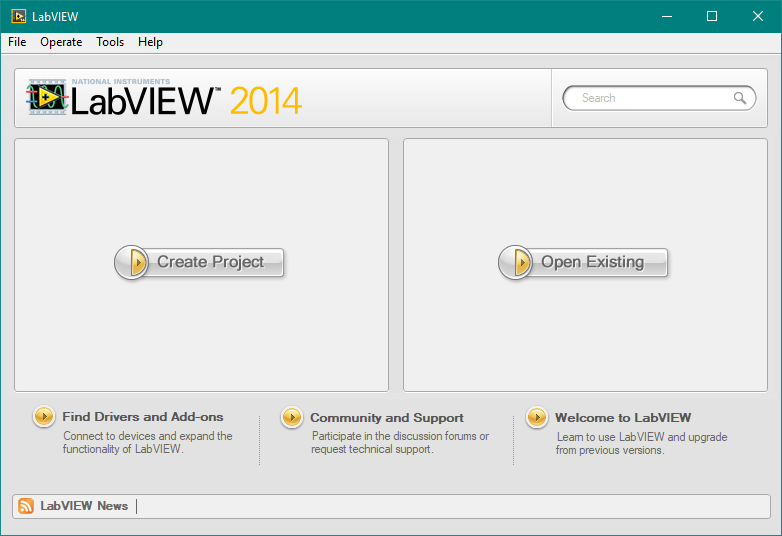Image resolution: width=782 pixels, height=536 pixels.
Task: Click the magnifying glass search icon
Action: pyautogui.click(x=740, y=98)
